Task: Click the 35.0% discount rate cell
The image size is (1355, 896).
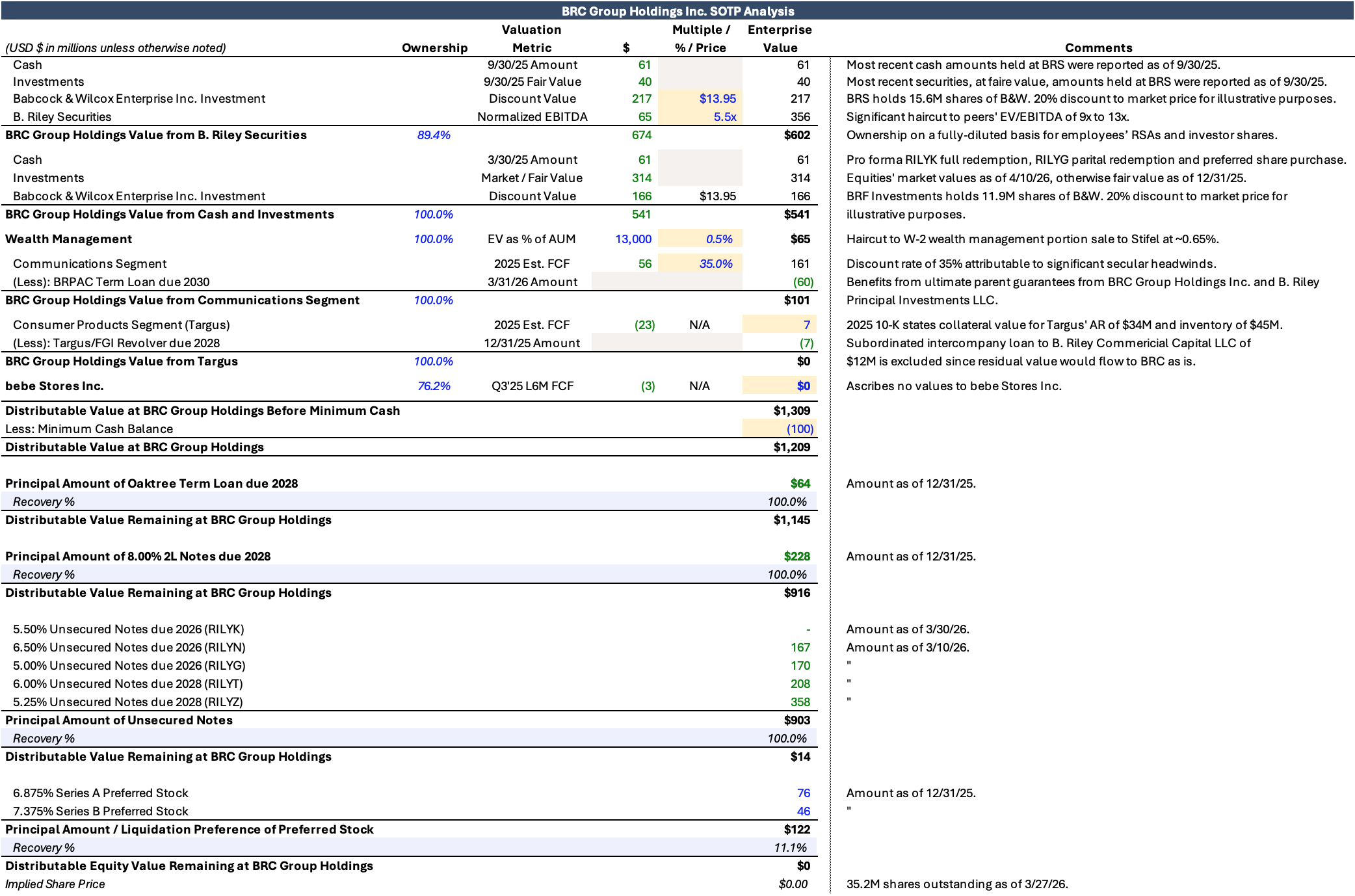Action: click(x=715, y=264)
